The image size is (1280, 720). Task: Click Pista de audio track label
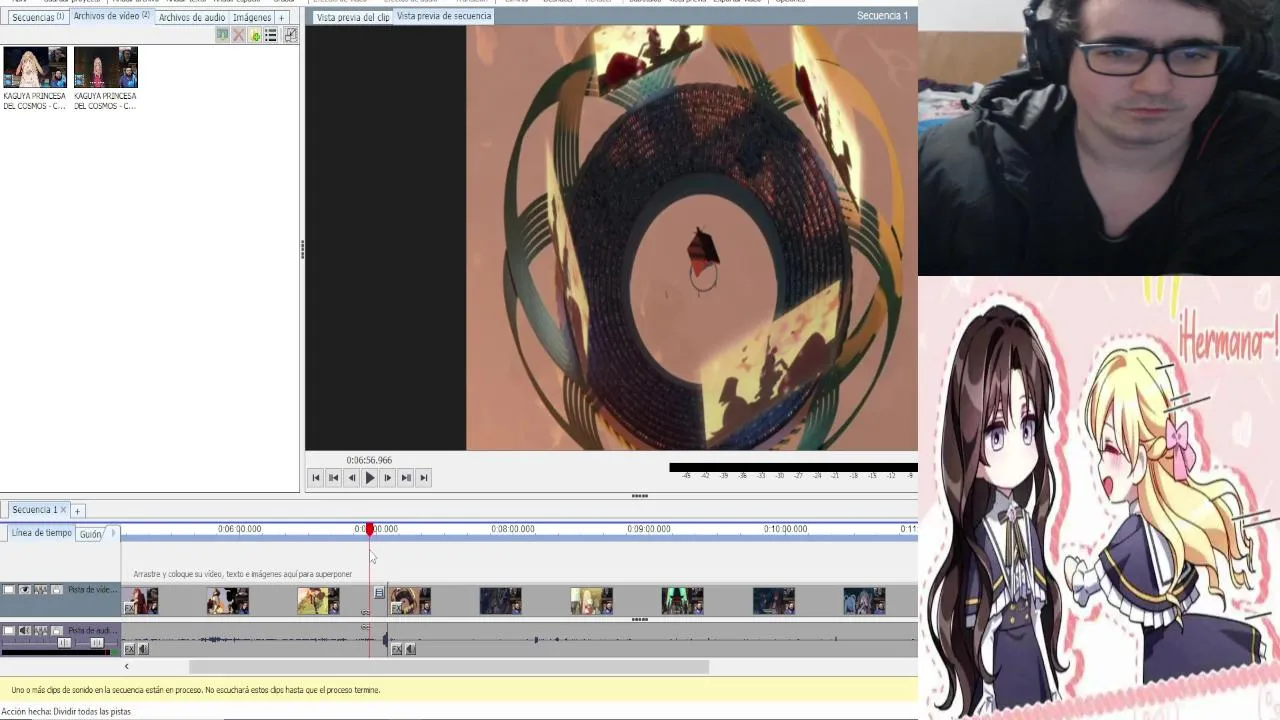(x=93, y=631)
